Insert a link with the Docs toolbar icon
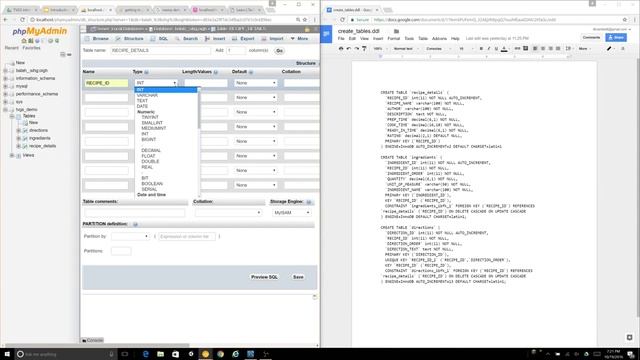The height and width of the screenshot is (360, 640). pos(517,49)
